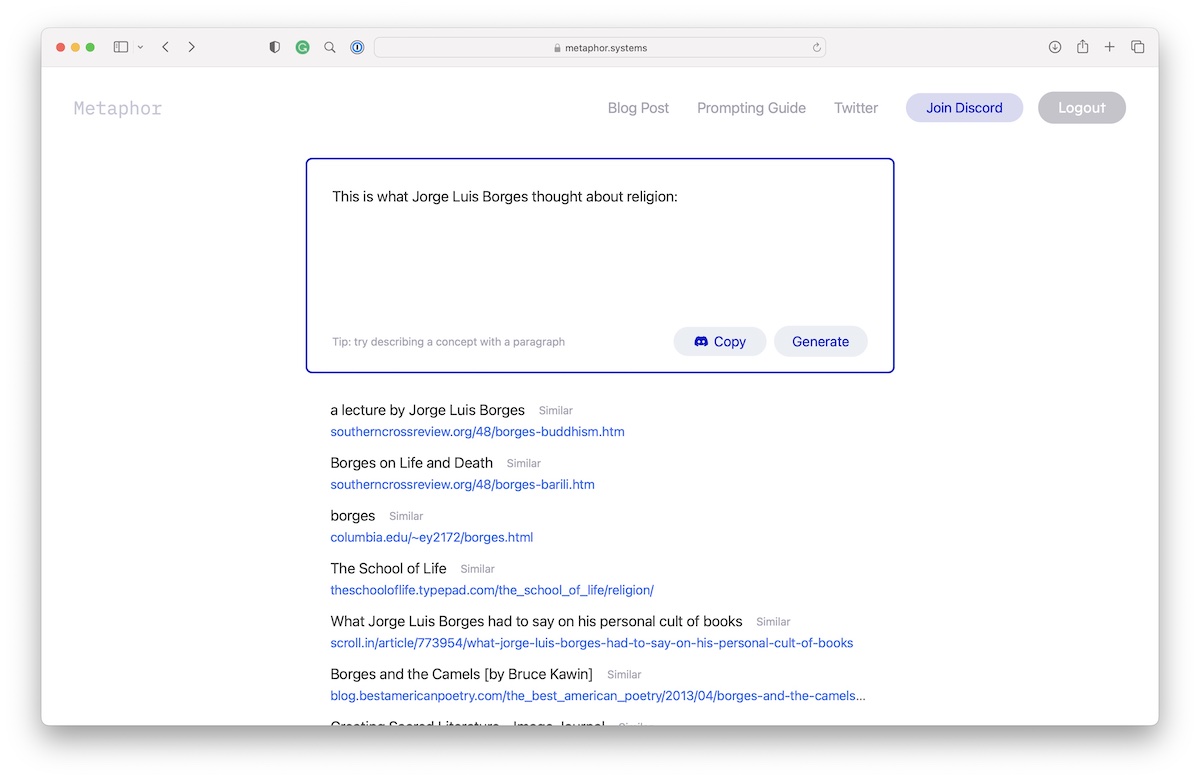Open a new tab with plus icon
Image resolution: width=1200 pixels, height=780 pixels.
point(1109,47)
